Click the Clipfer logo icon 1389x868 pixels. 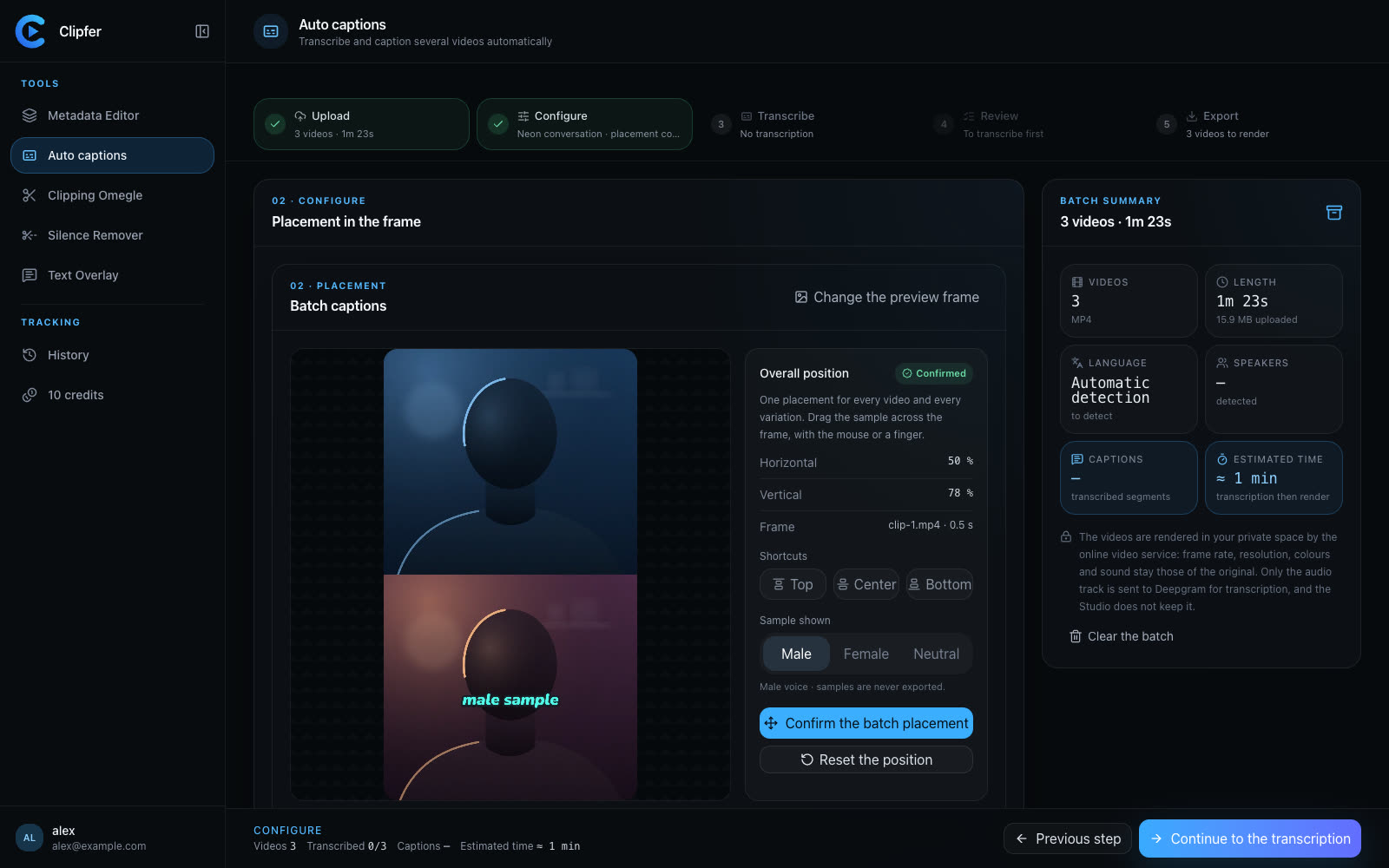click(x=30, y=31)
